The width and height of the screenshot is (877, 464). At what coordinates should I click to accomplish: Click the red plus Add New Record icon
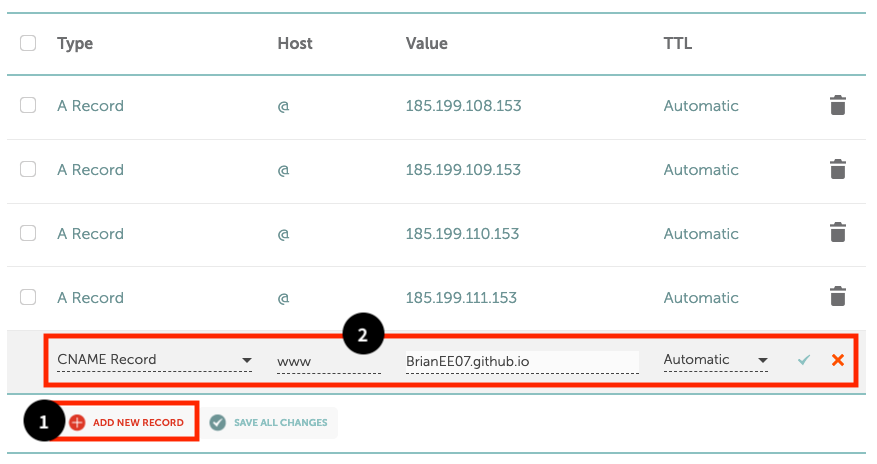pos(77,423)
